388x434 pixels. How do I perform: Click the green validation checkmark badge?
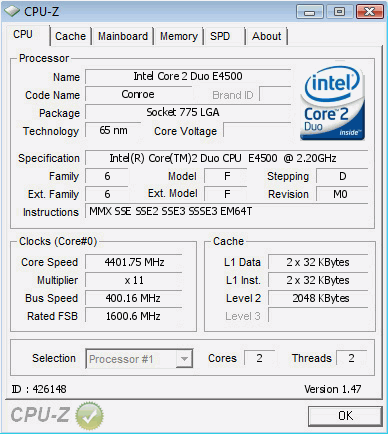89,415
